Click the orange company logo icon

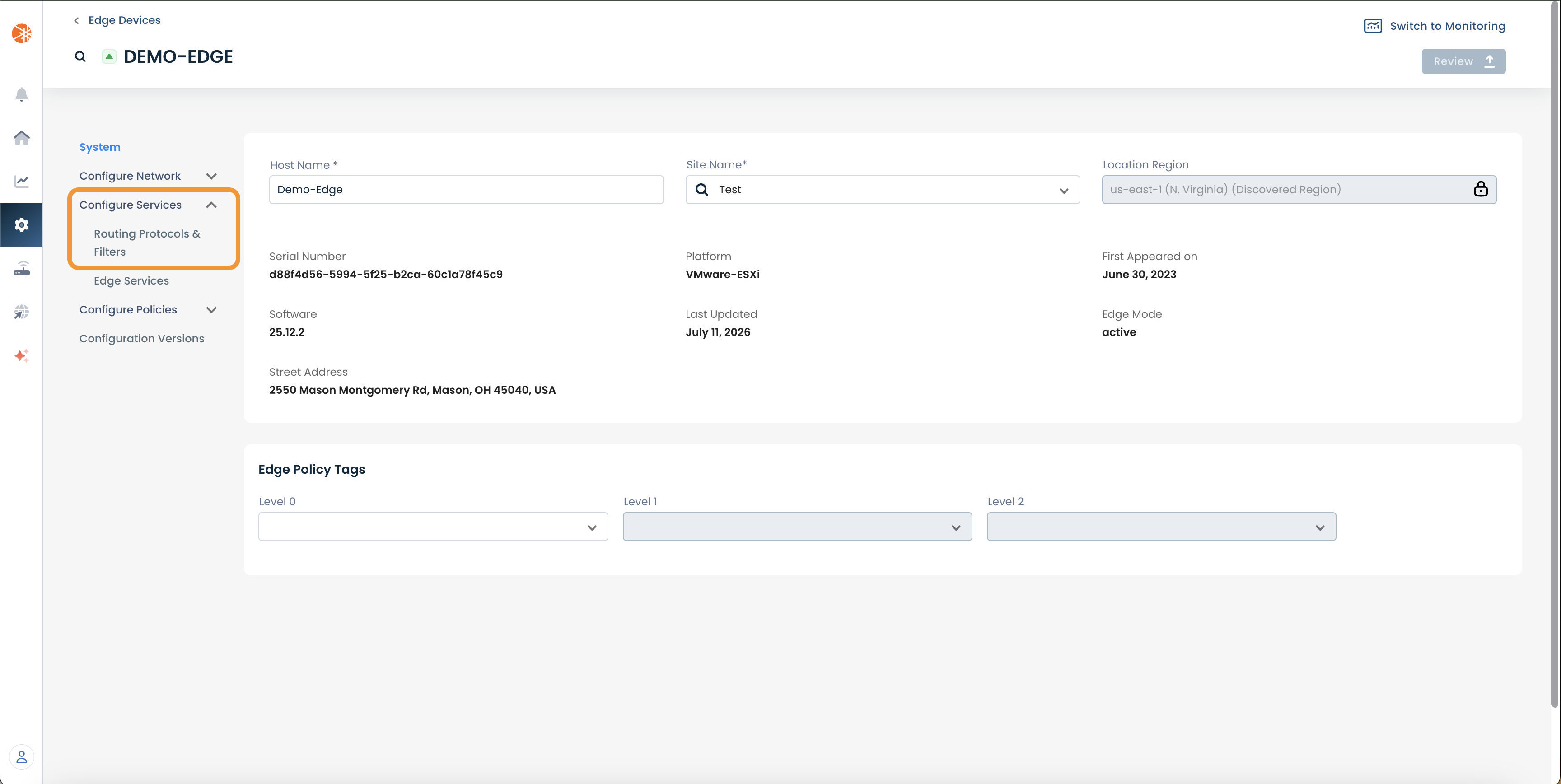(21, 33)
